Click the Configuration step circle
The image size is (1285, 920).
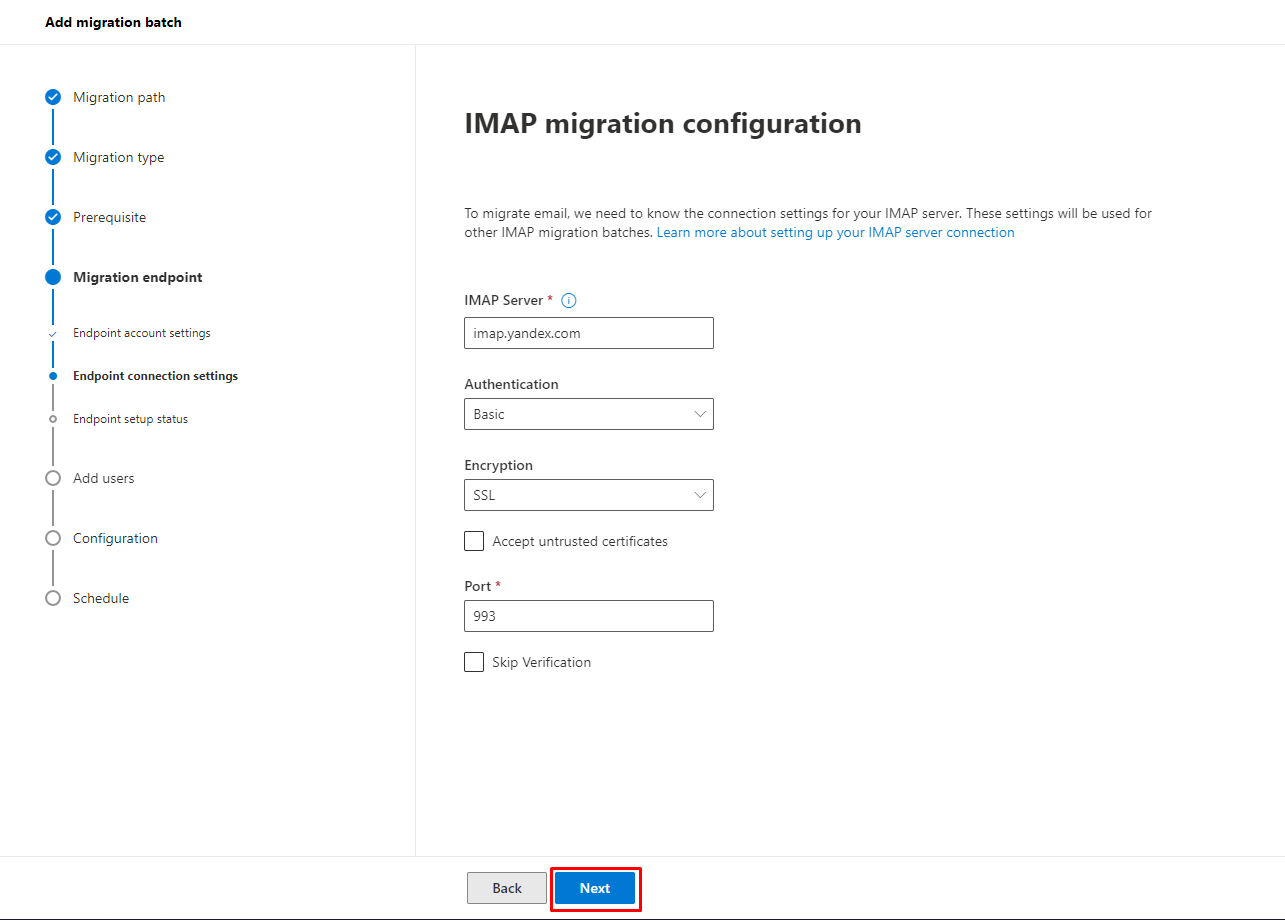(x=53, y=538)
